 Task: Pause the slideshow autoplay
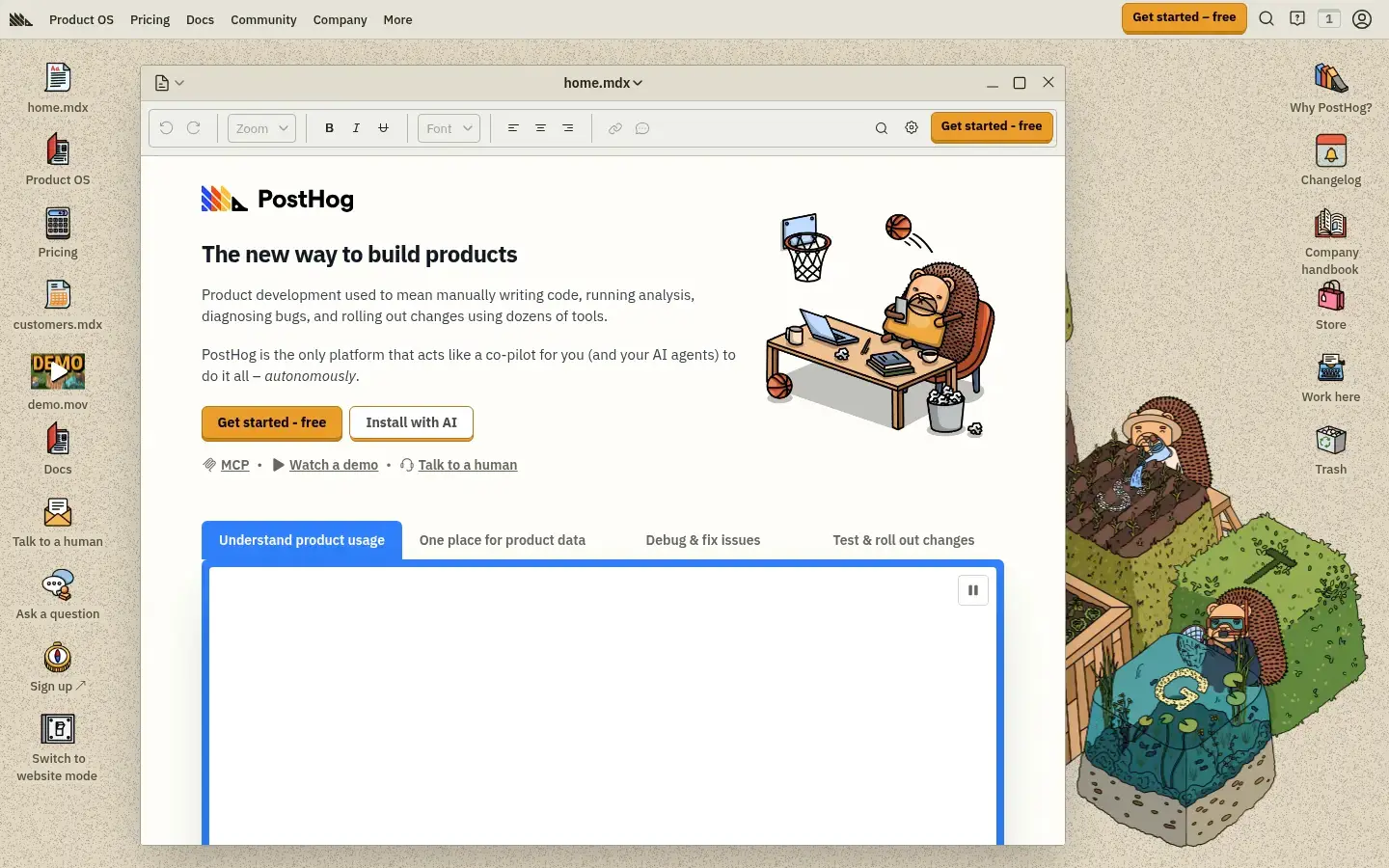coord(973,590)
